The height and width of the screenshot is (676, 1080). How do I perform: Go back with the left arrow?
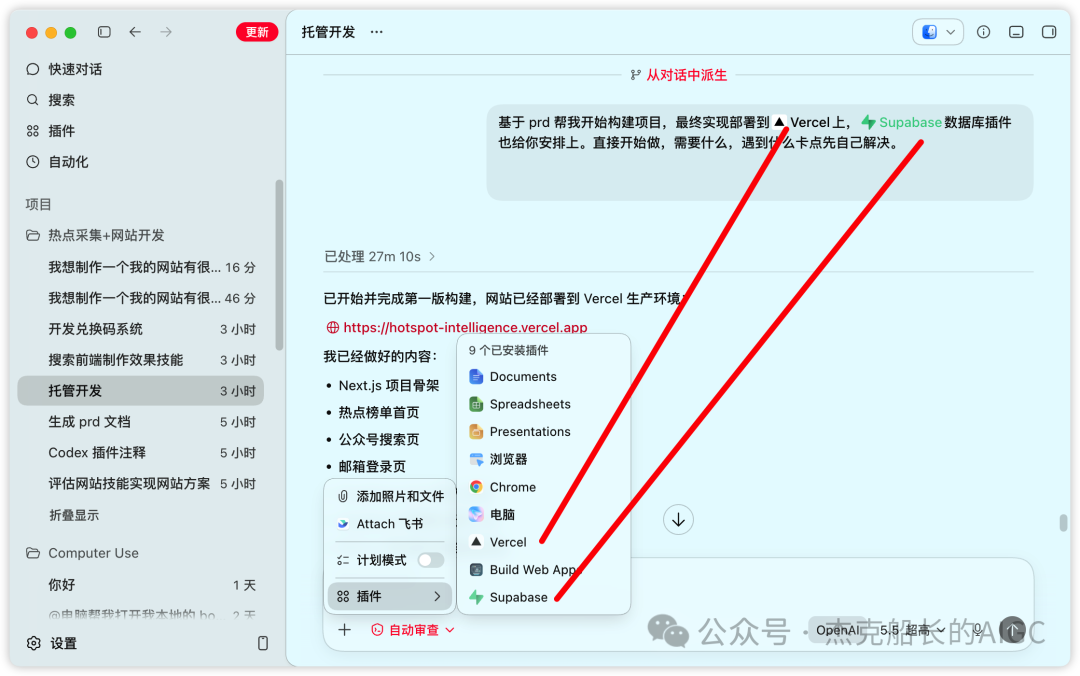click(135, 32)
